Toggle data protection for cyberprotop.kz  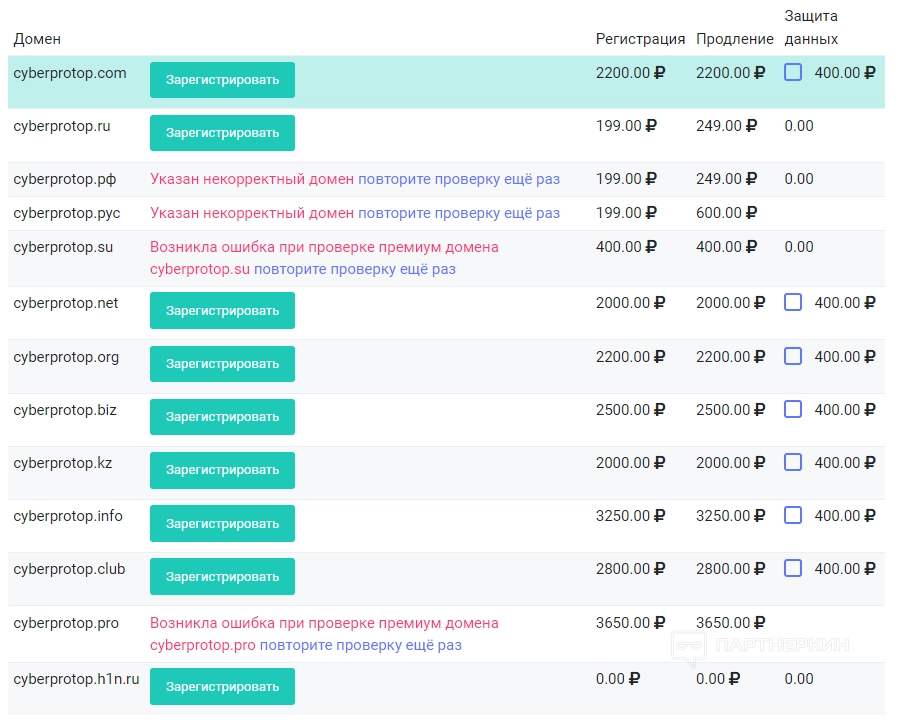(793, 462)
